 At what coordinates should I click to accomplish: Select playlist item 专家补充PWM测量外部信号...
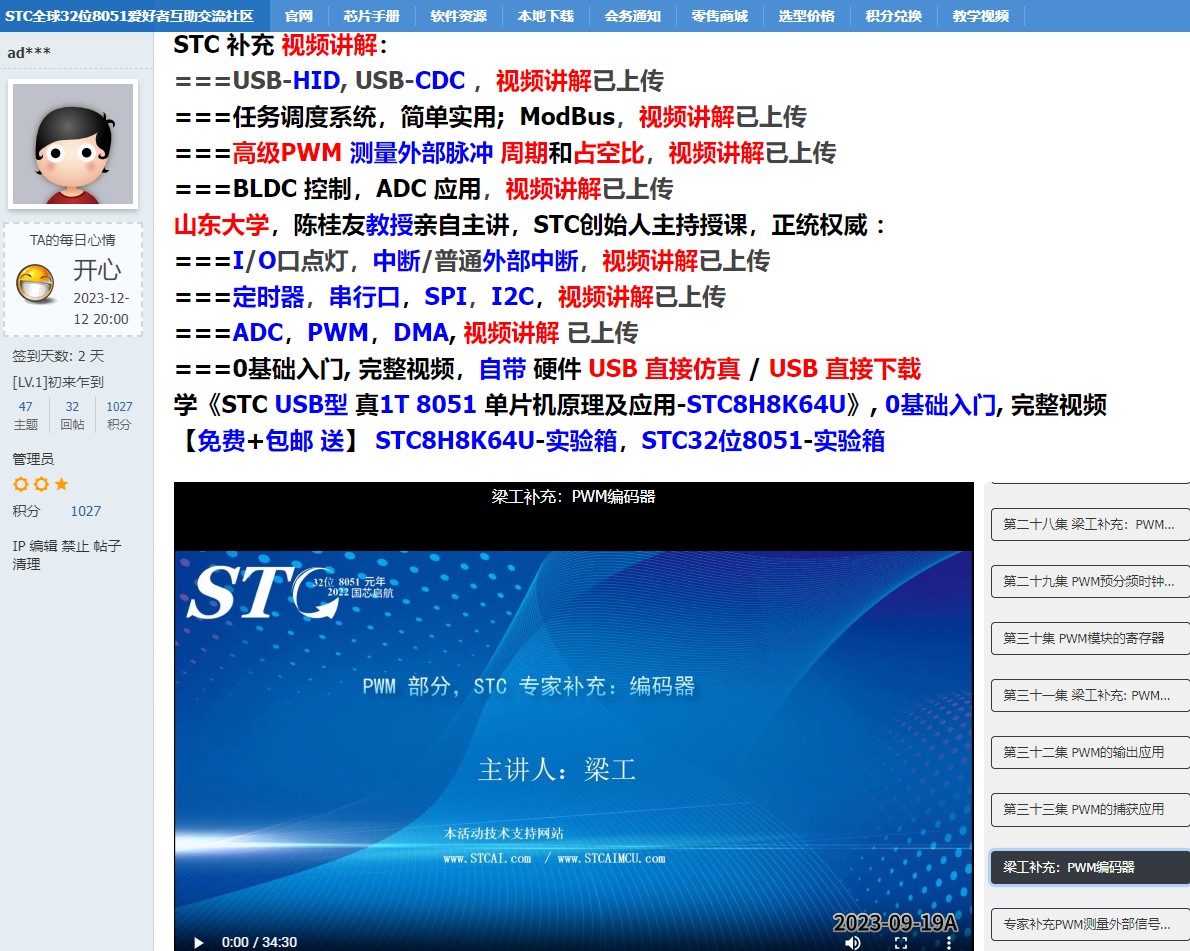coord(1090,924)
